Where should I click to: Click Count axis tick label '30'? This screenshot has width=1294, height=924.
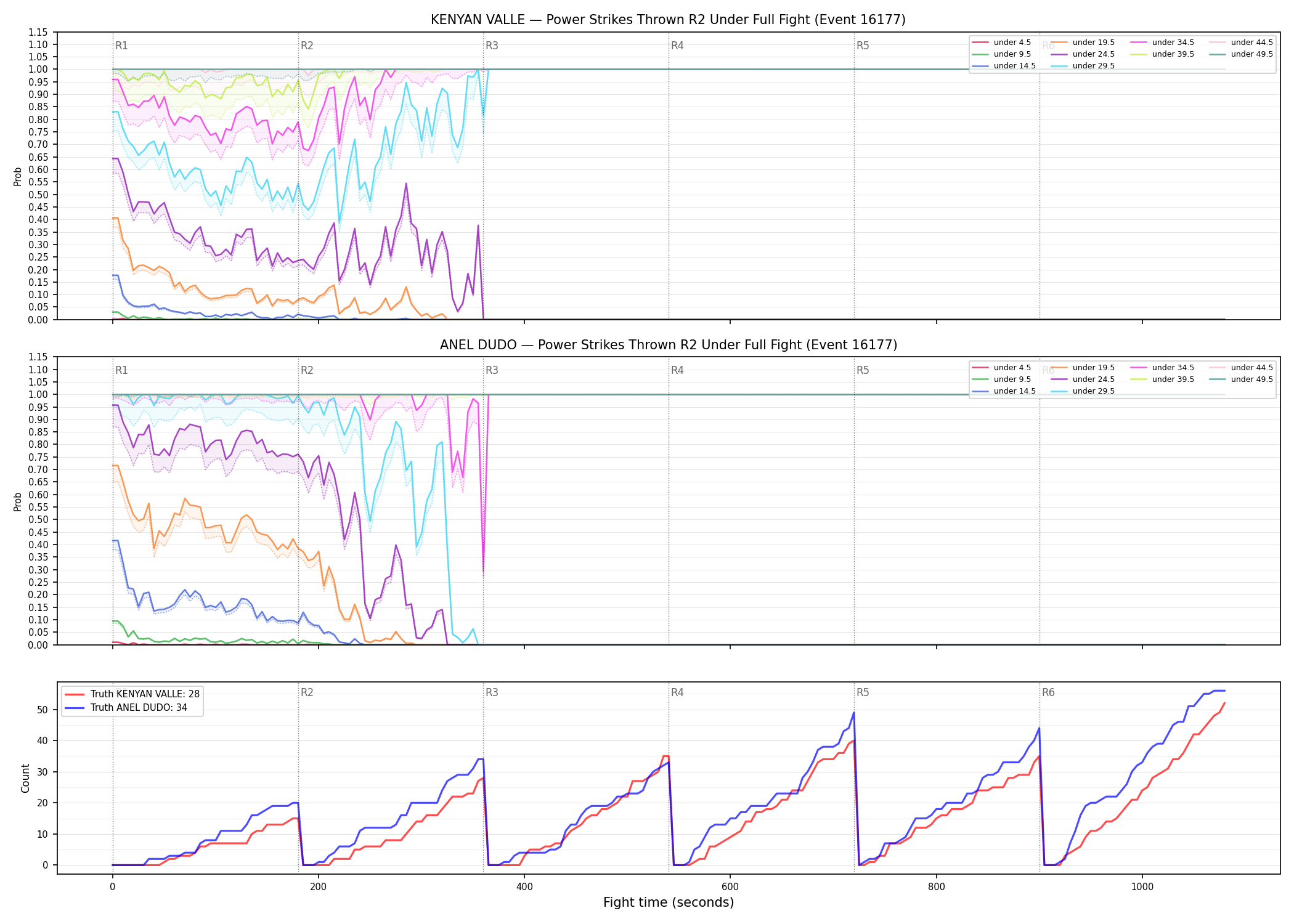[x=43, y=772]
